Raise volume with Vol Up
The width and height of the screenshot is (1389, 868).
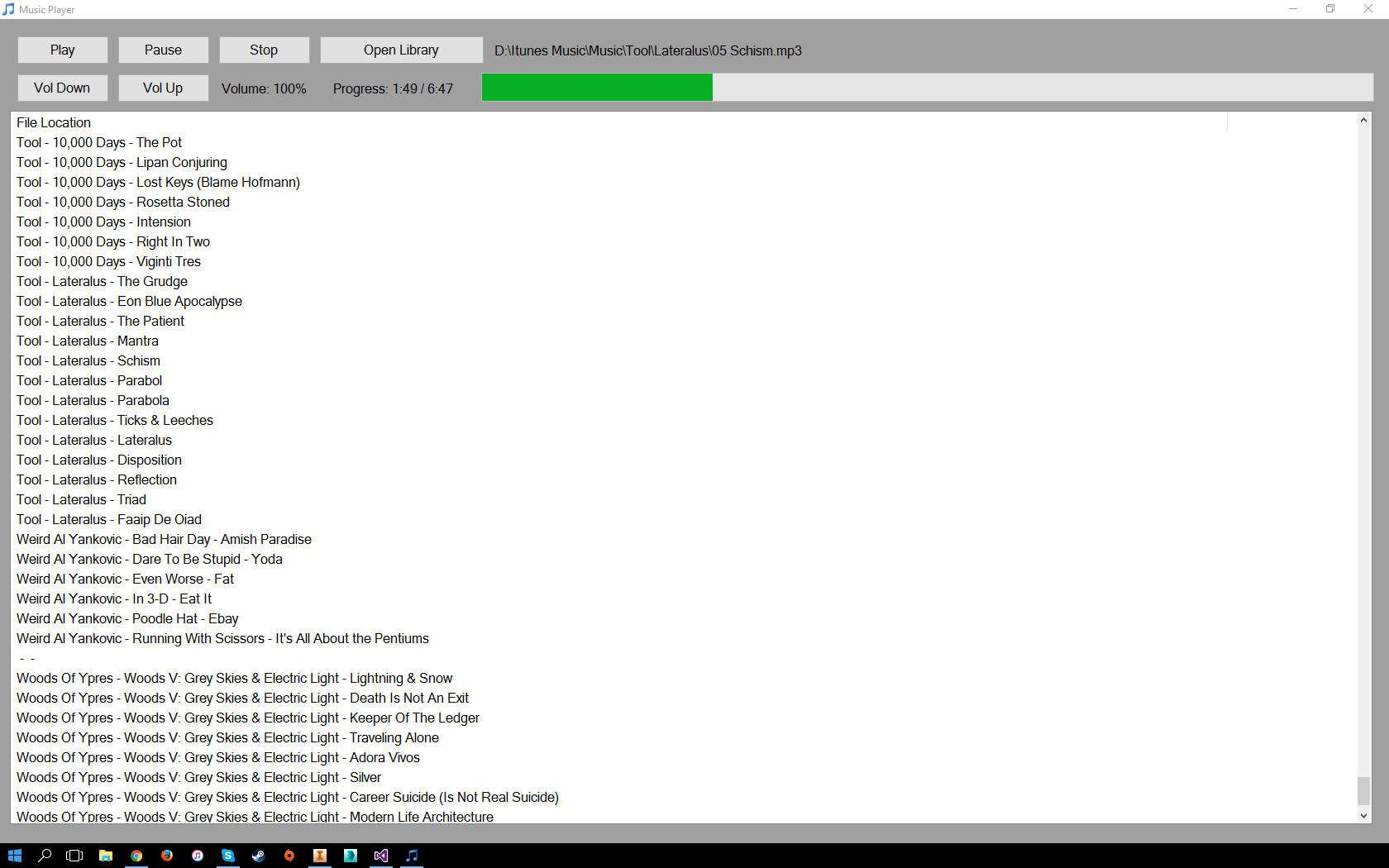[x=164, y=88]
